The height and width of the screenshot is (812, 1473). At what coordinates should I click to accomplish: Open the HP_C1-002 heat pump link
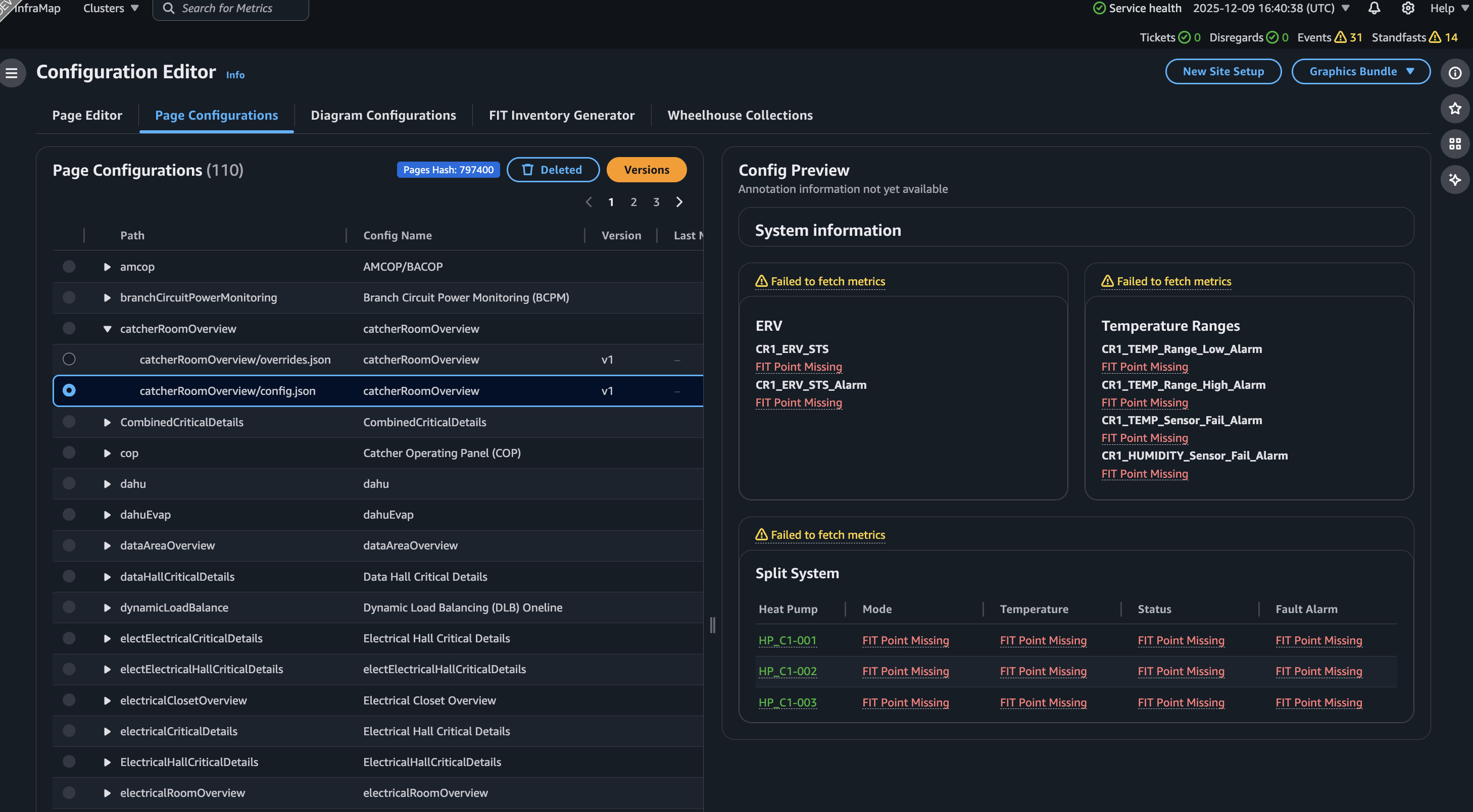click(x=787, y=671)
